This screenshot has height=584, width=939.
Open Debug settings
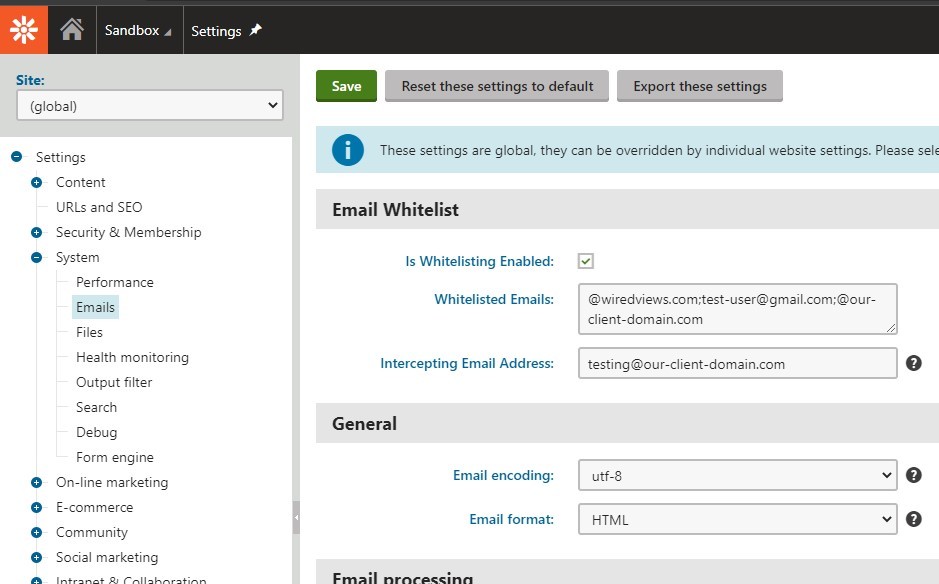[96, 432]
